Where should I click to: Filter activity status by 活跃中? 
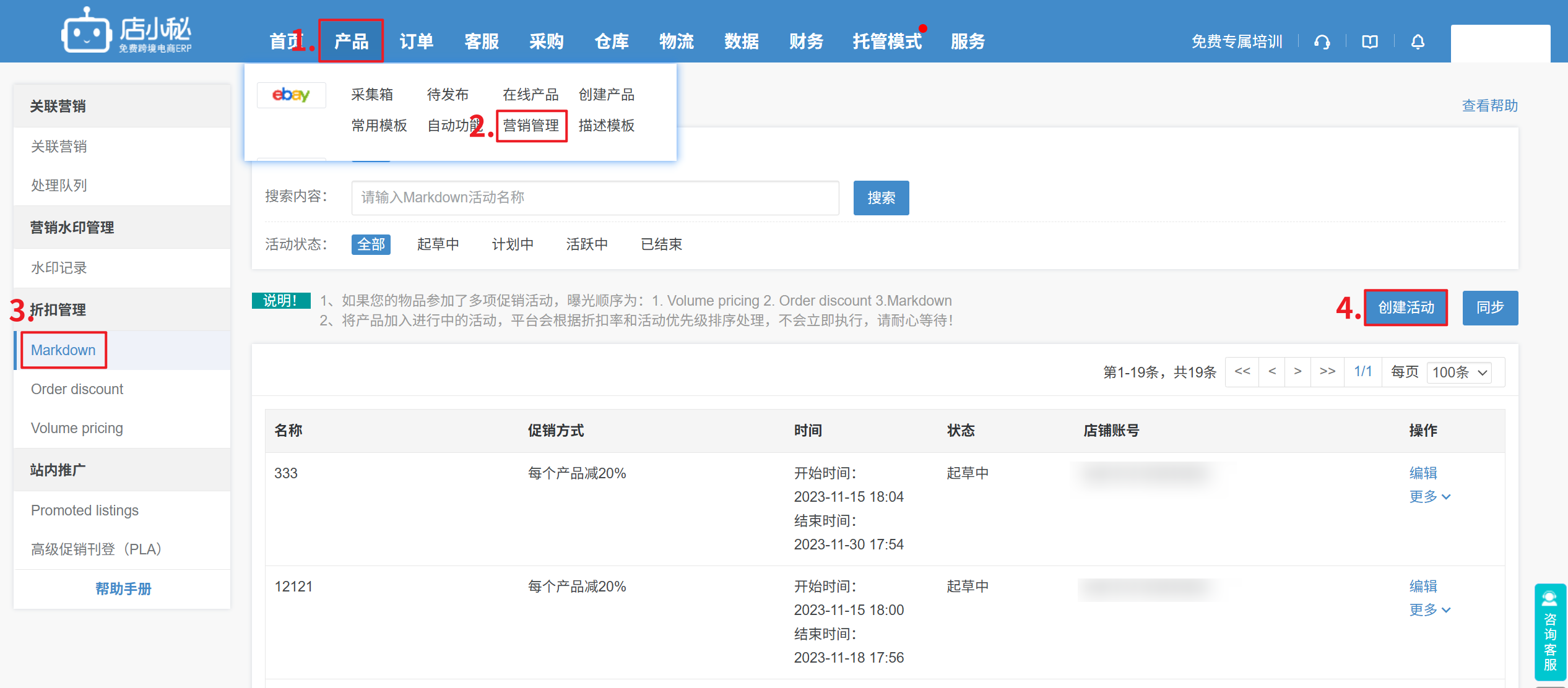(586, 244)
